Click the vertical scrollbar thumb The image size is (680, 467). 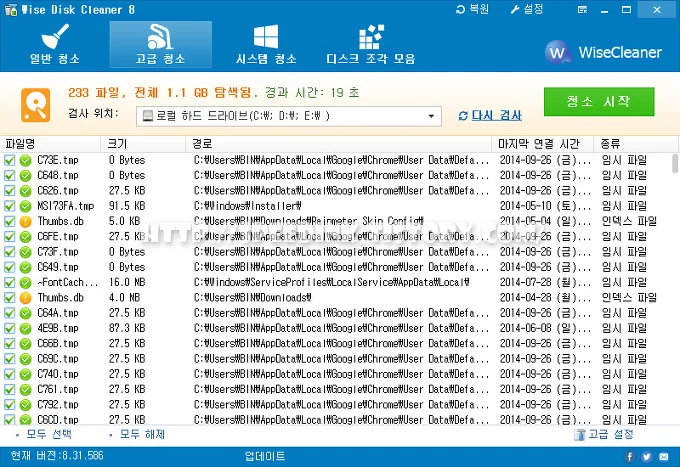point(675,163)
